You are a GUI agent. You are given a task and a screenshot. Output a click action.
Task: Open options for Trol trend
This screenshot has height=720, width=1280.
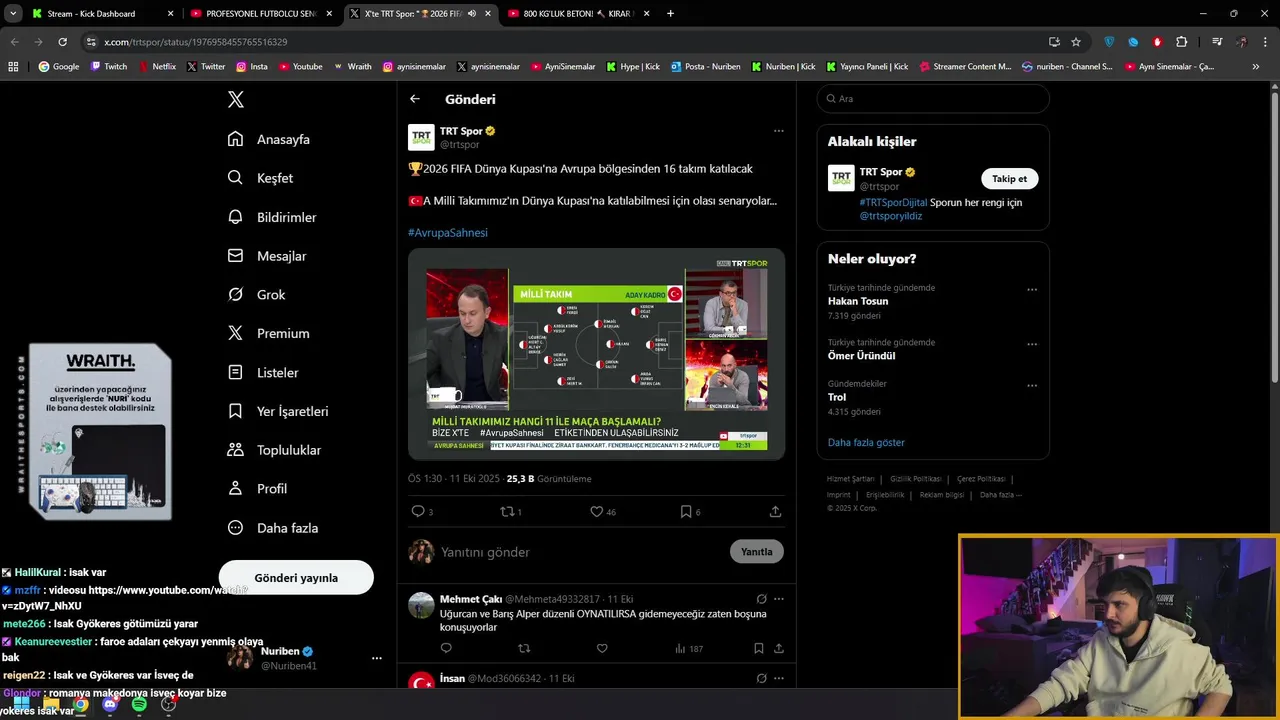click(x=1032, y=386)
